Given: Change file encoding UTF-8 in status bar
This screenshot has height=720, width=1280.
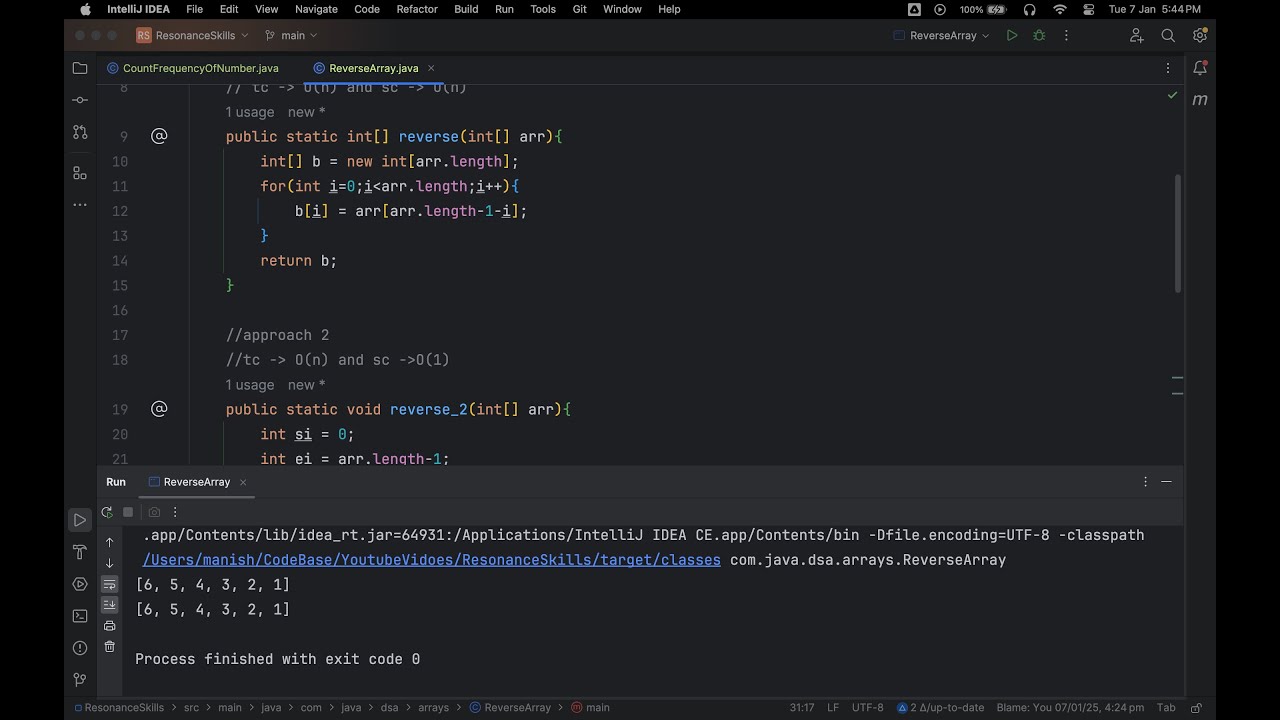Looking at the screenshot, I should point(868,707).
